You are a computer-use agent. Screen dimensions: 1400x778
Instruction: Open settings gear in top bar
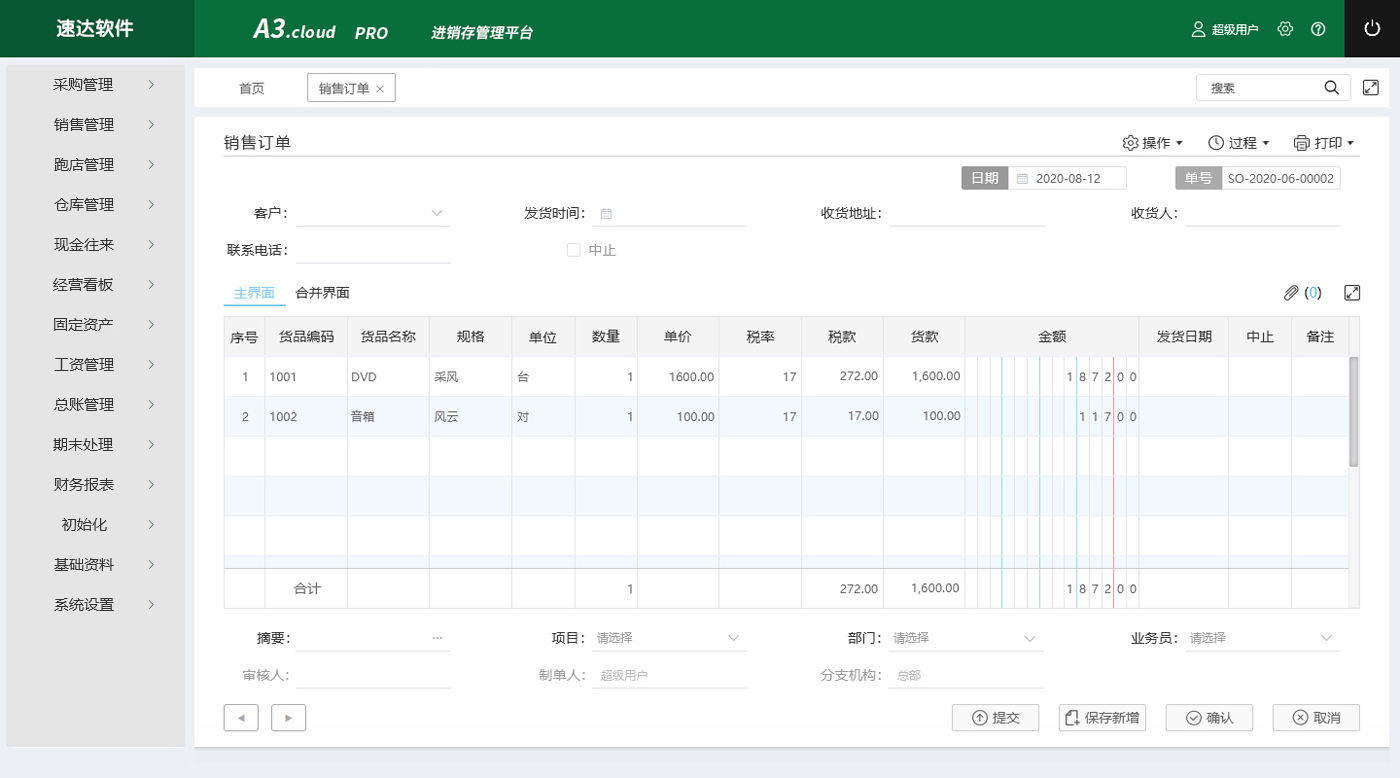1286,29
